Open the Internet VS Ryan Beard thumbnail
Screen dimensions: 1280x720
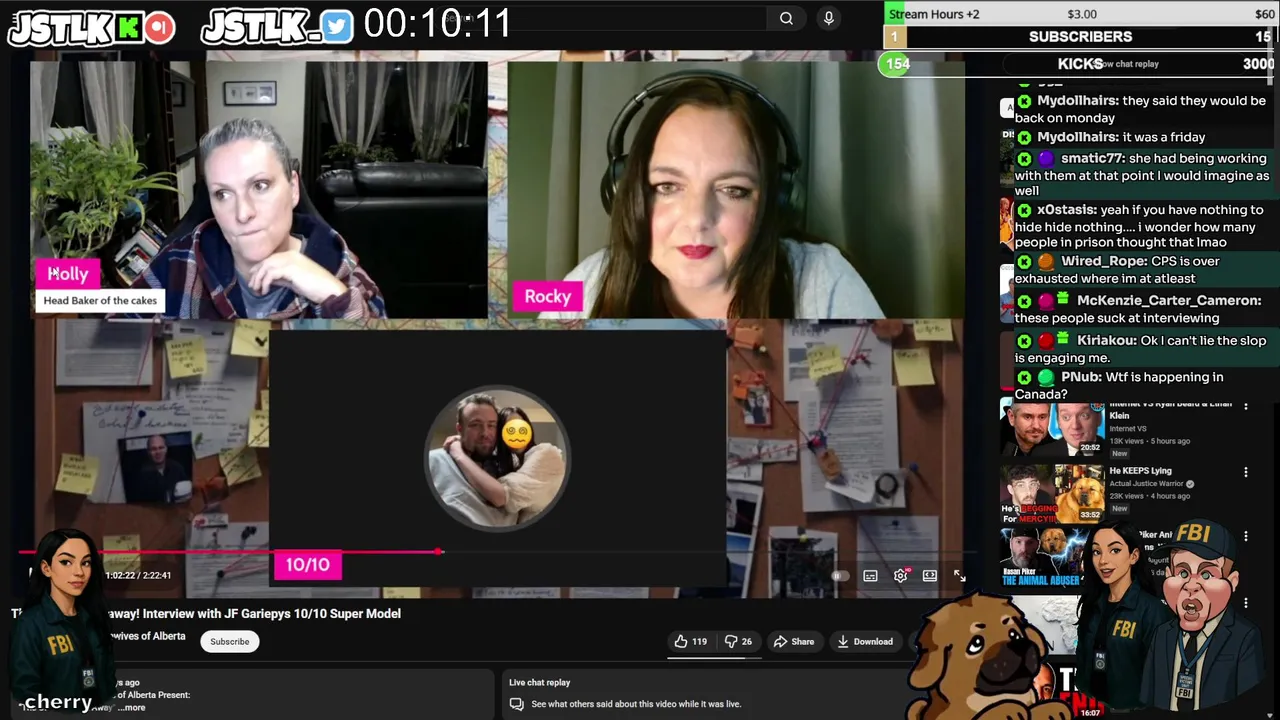coord(1052,427)
